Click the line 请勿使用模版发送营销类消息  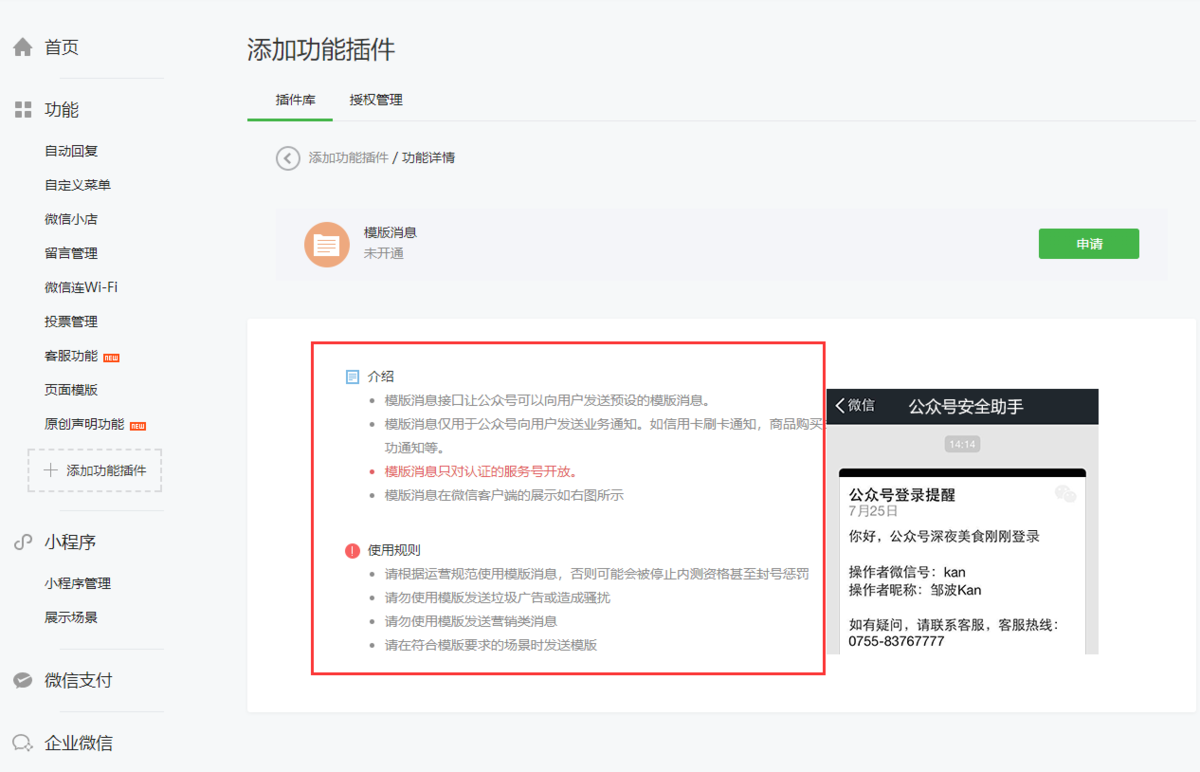point(471,621)
